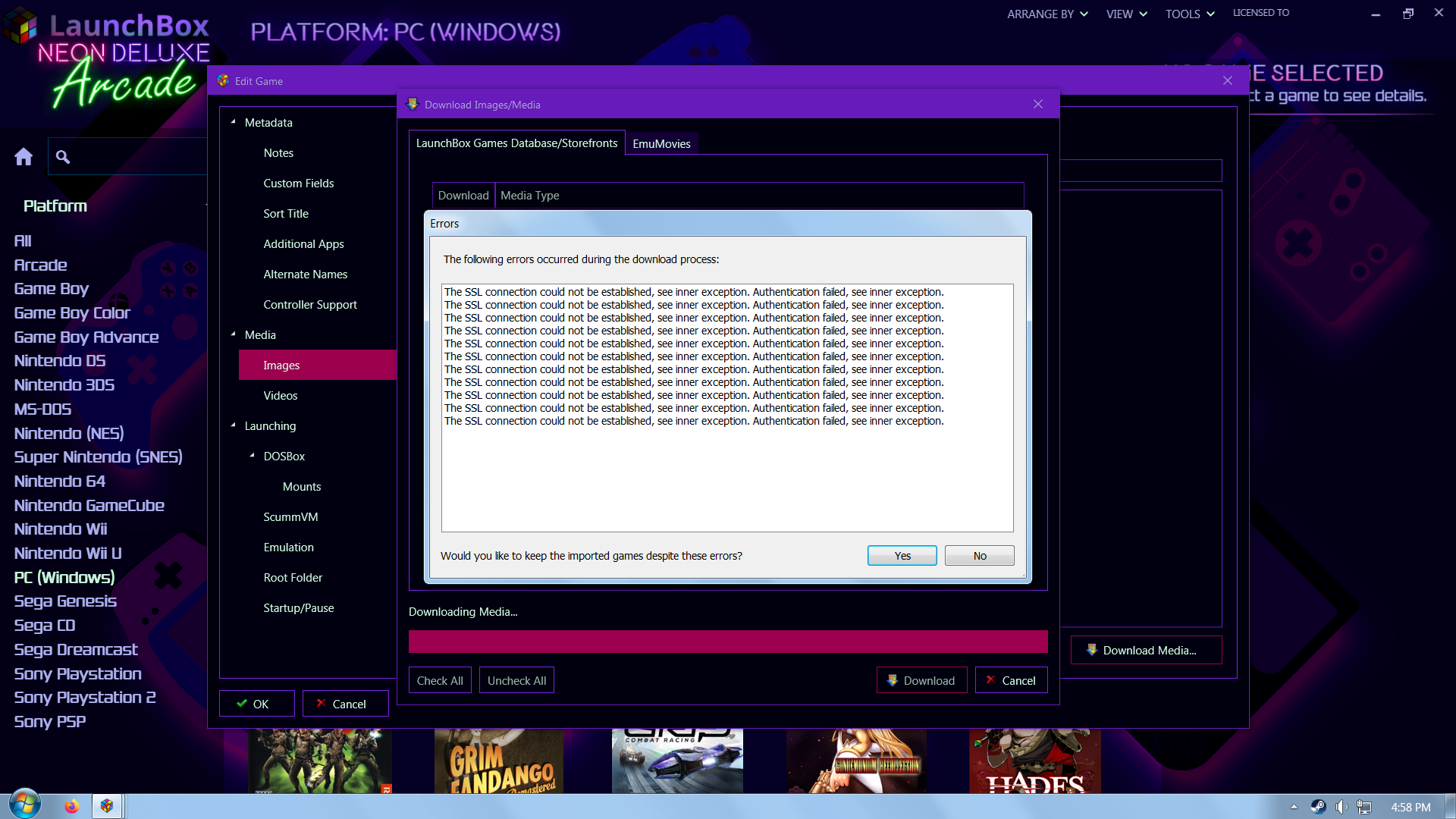Click the Download Images/Media title icon
This screenshot has width=1456, height=819.
413,104
